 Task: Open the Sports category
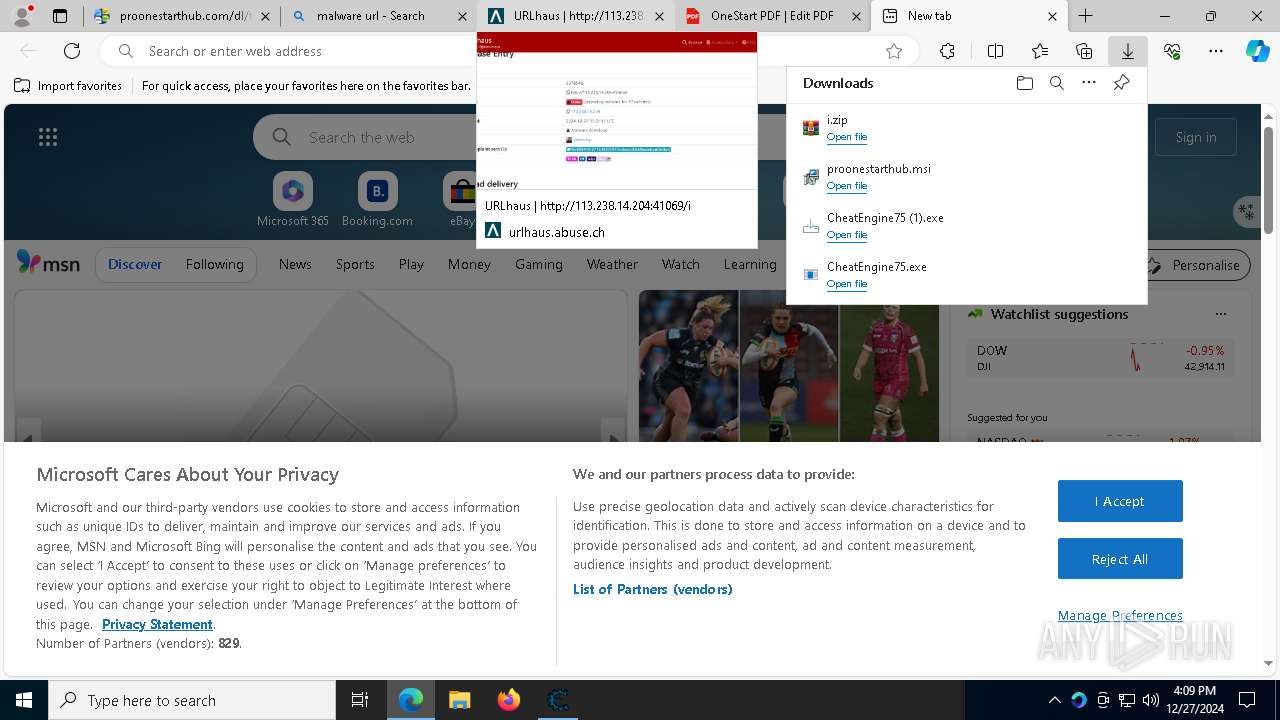point(355,264)
